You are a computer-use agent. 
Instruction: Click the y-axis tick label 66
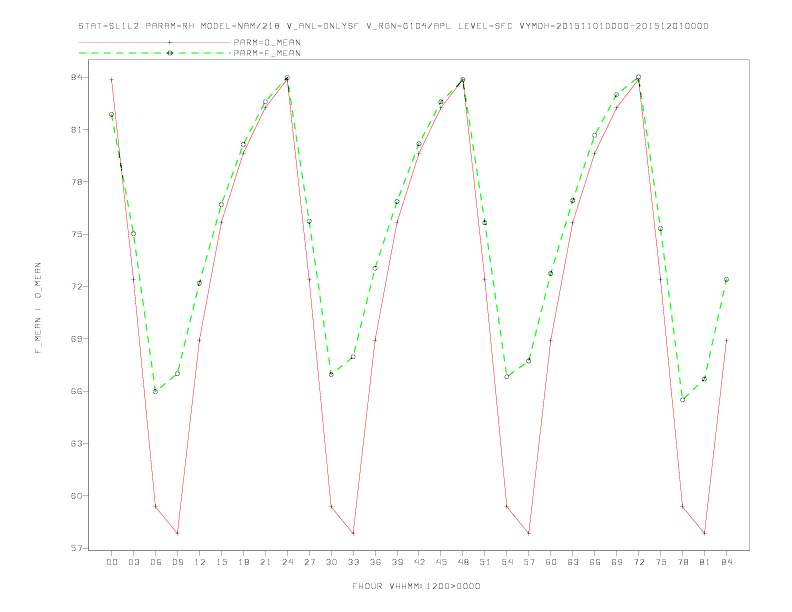tap(77, 391)
